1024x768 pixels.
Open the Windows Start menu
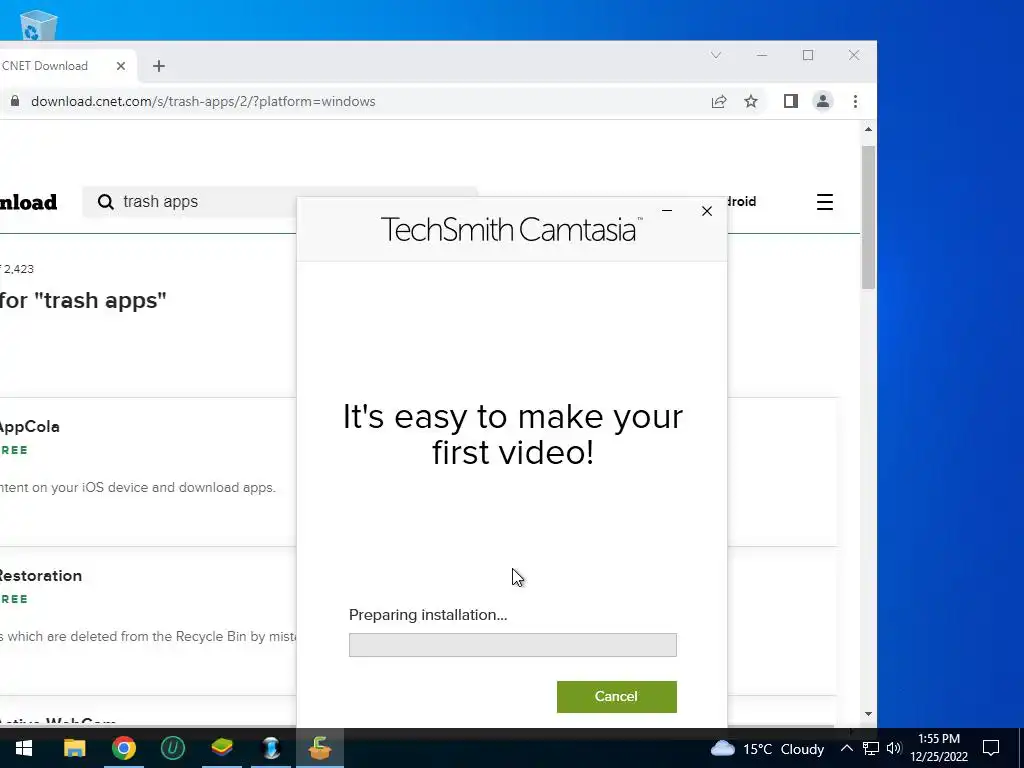[24, 748]
